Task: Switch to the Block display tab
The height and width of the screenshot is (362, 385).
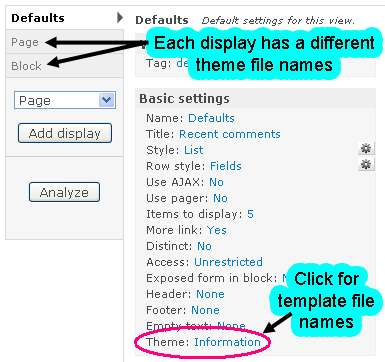Action: coord(65,66)
